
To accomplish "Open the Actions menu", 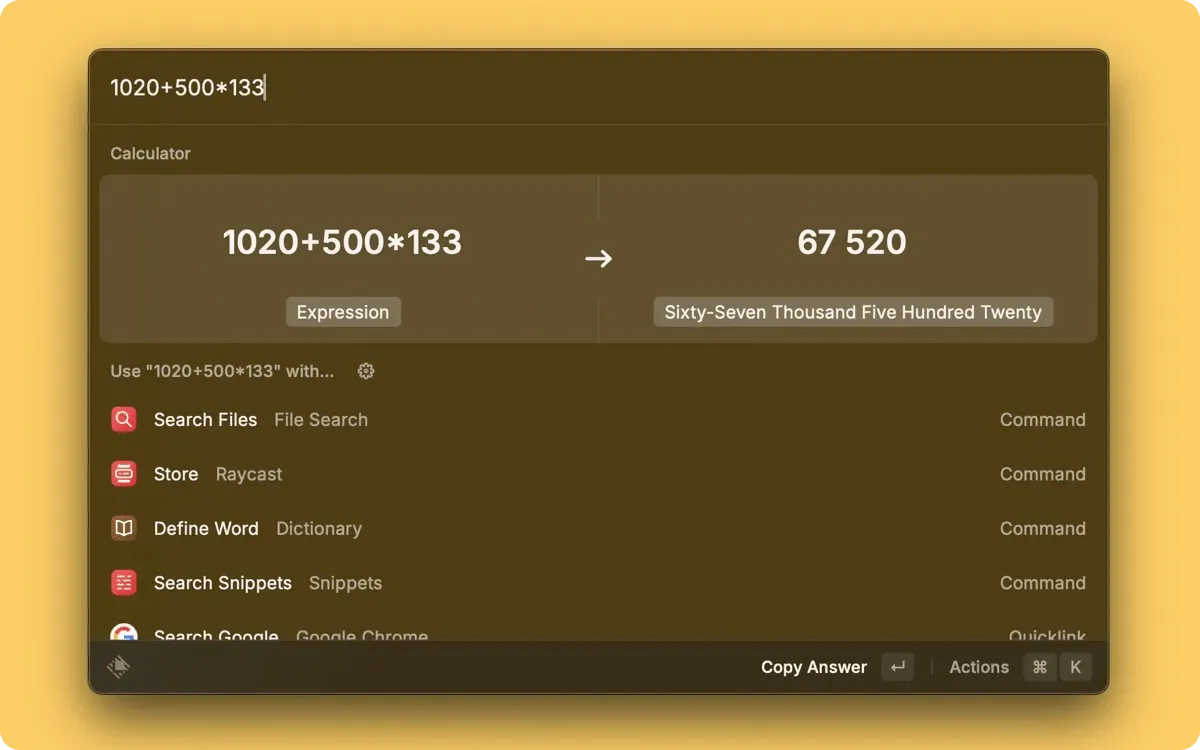I will point(978,667).
